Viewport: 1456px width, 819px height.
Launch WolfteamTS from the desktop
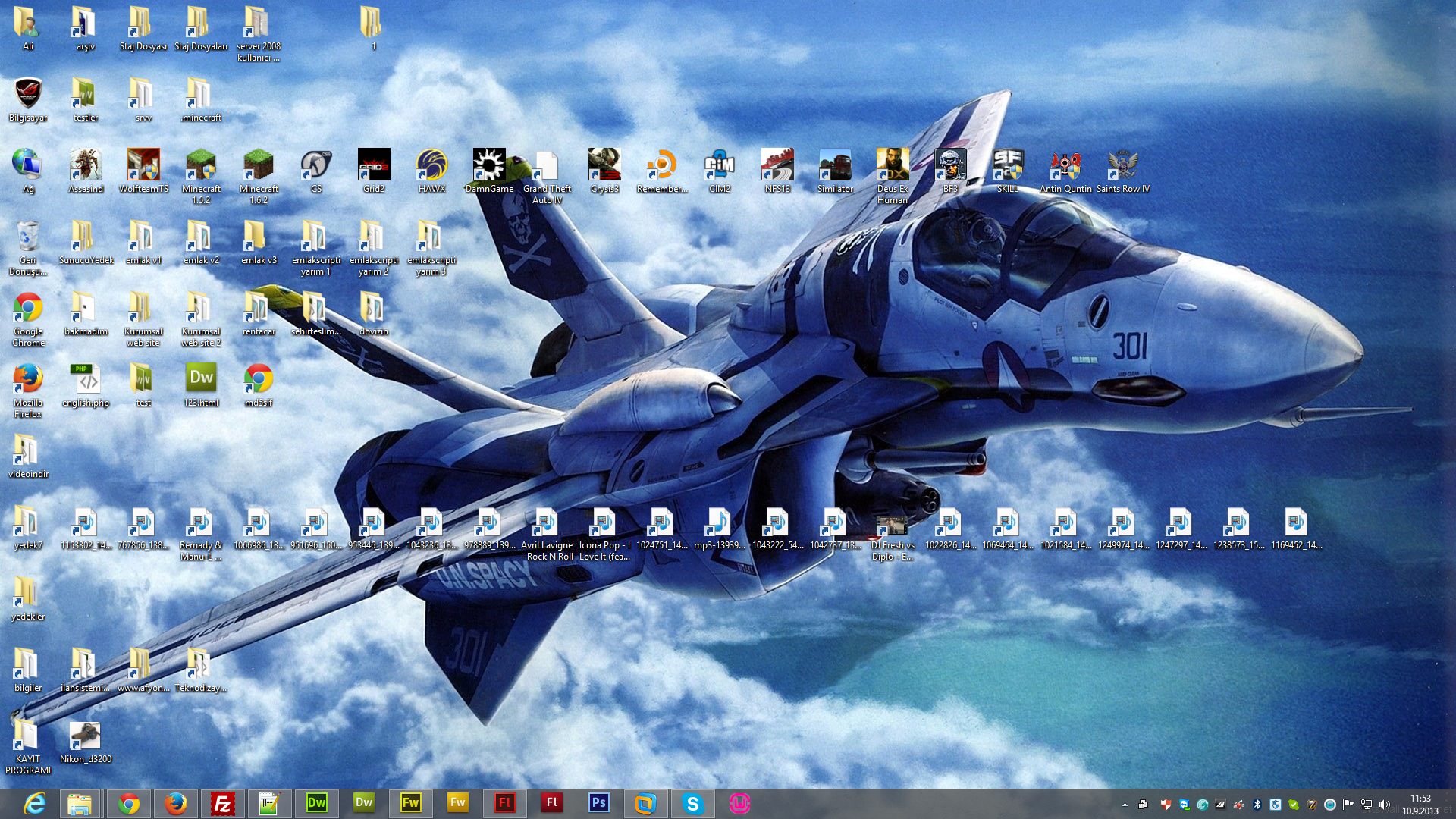143,171
